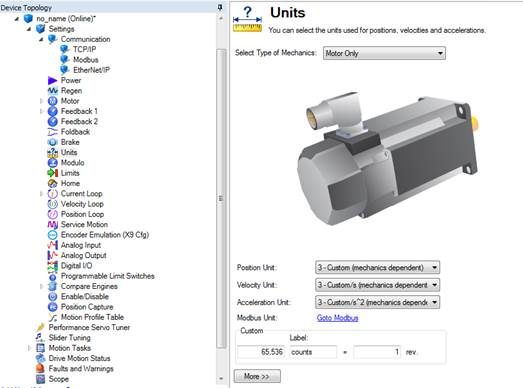Edit the custom rev value field

378,352
